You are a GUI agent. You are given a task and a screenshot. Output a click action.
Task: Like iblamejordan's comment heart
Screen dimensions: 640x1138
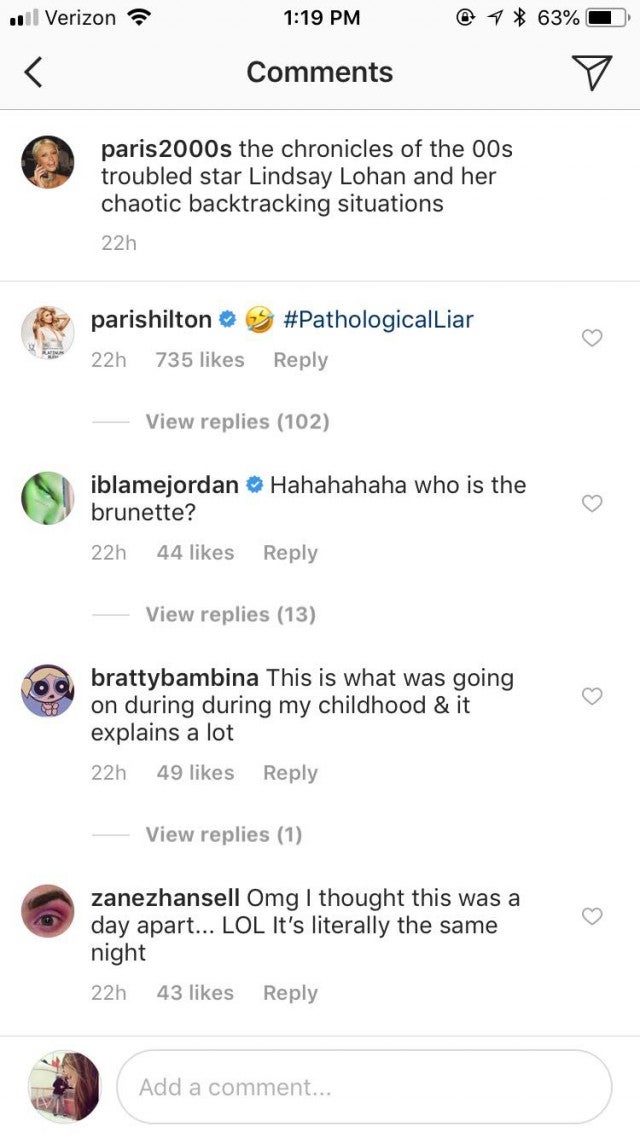tap(592, 503)
